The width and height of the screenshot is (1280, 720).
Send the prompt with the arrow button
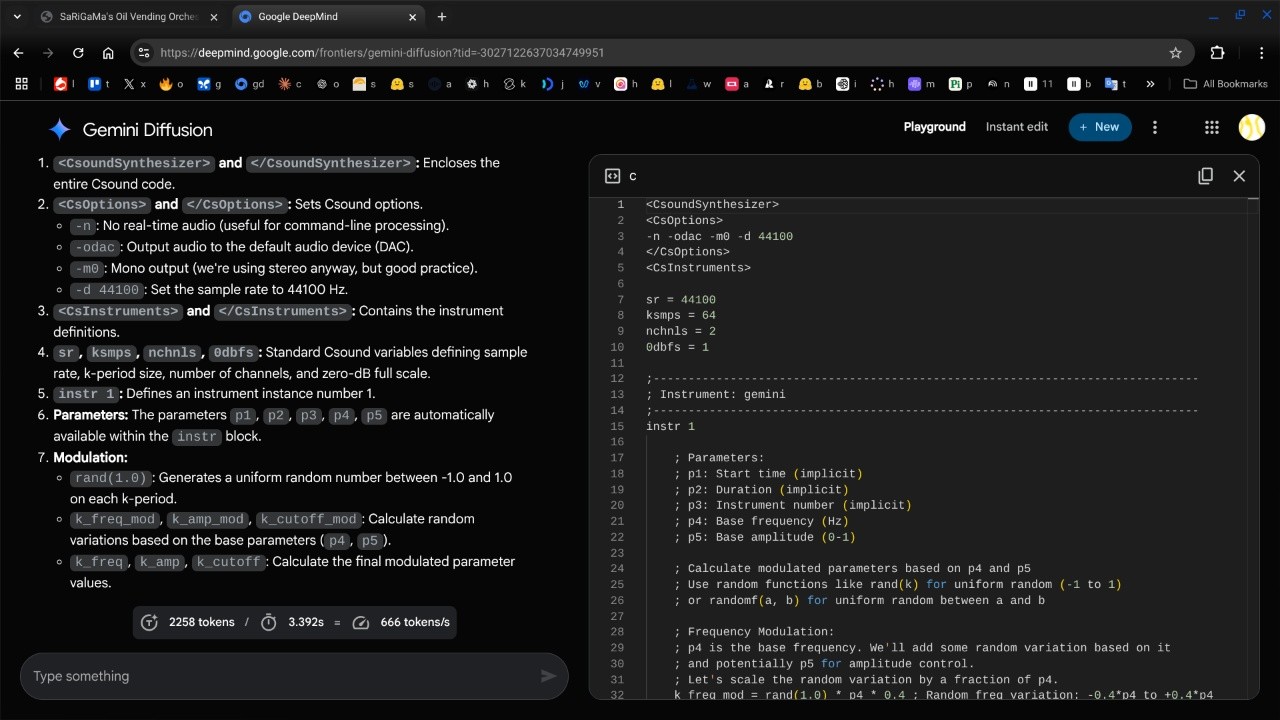(x=548, y=676)
